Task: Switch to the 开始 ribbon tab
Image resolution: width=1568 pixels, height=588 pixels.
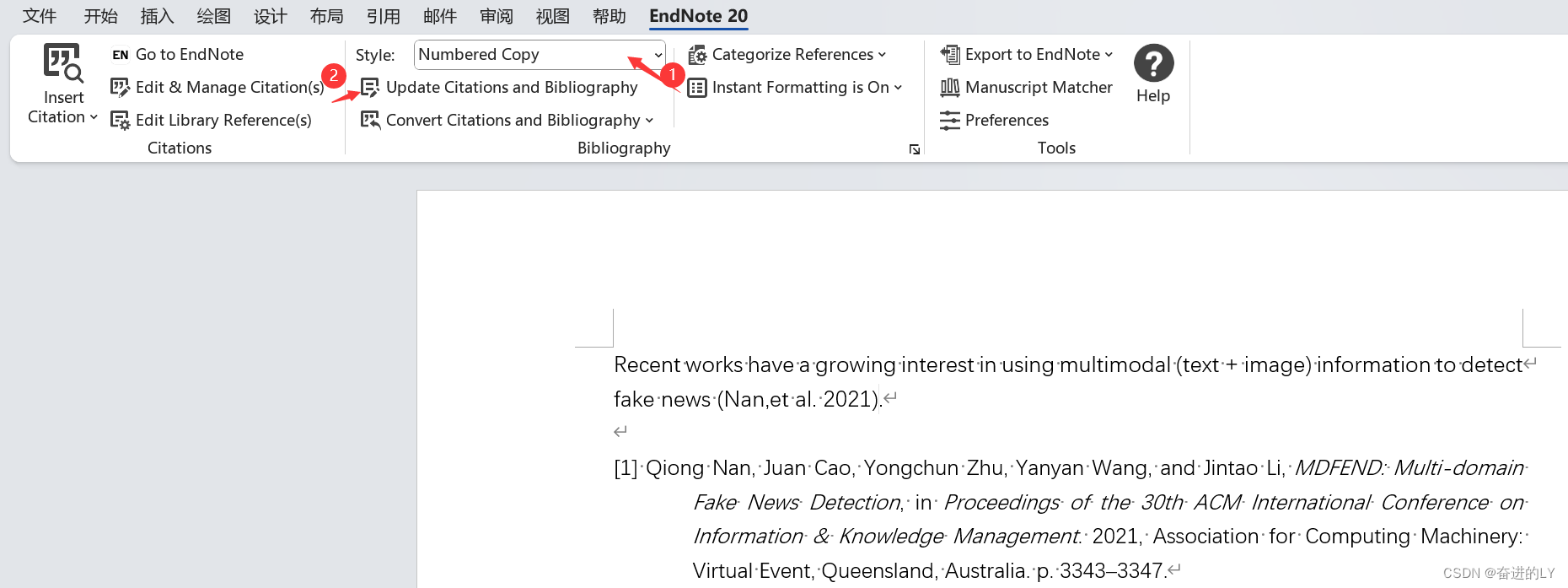Action: [101, 16]
